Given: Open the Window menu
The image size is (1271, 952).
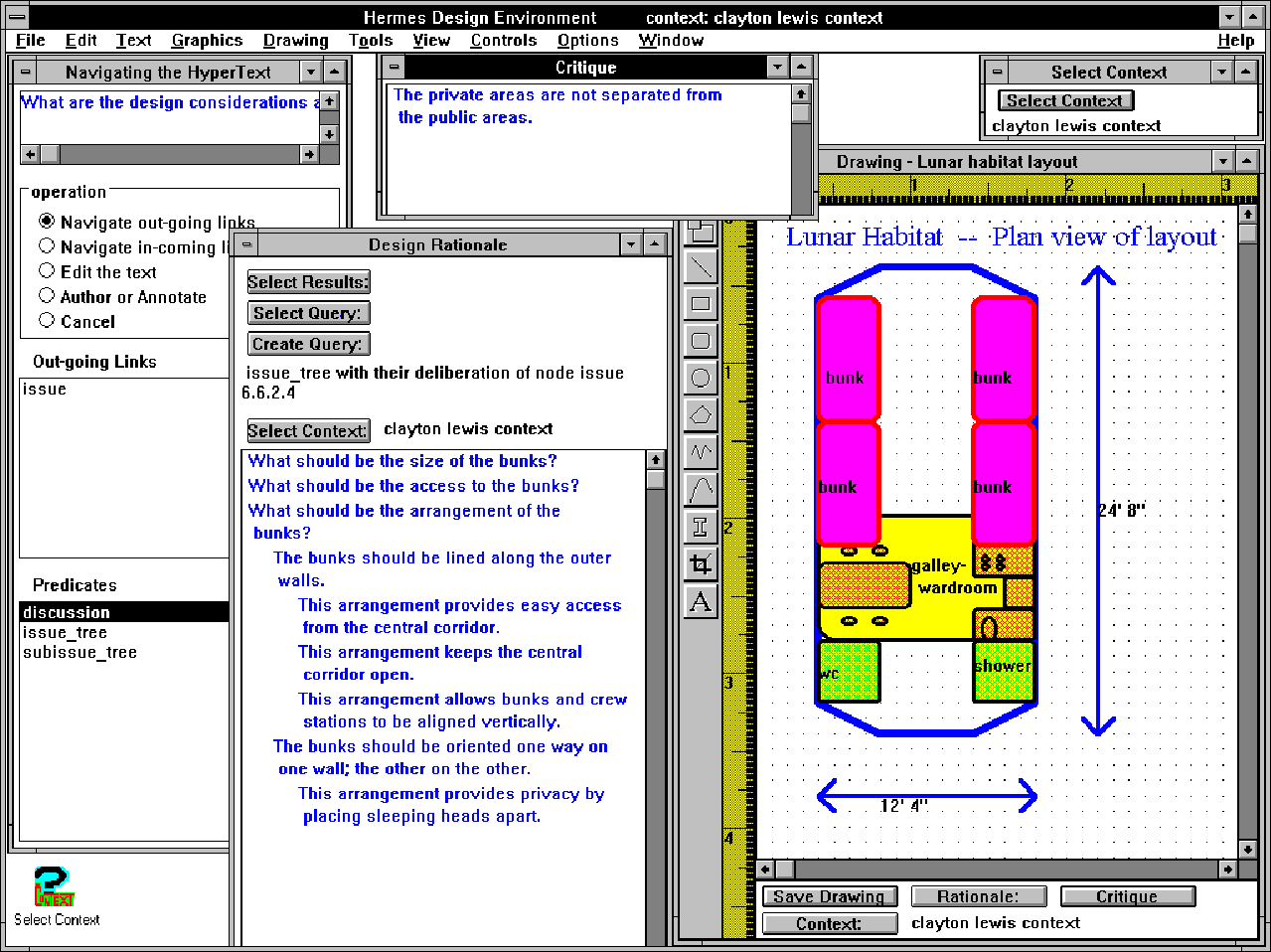Looking at the screenshot, I should point(671,40).
